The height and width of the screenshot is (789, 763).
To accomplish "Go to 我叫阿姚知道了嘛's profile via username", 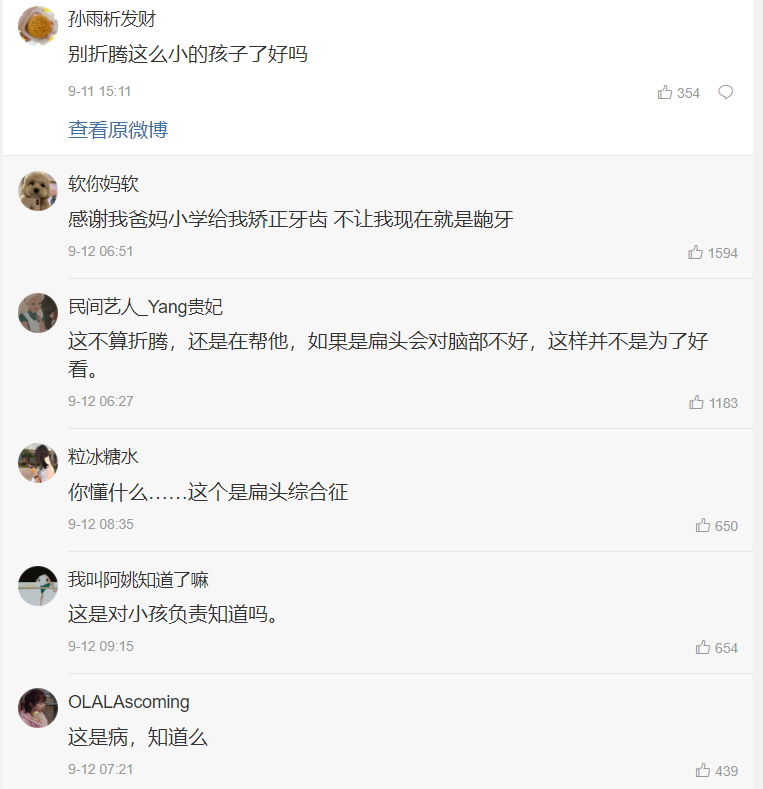I will click(x=138, y=580).
